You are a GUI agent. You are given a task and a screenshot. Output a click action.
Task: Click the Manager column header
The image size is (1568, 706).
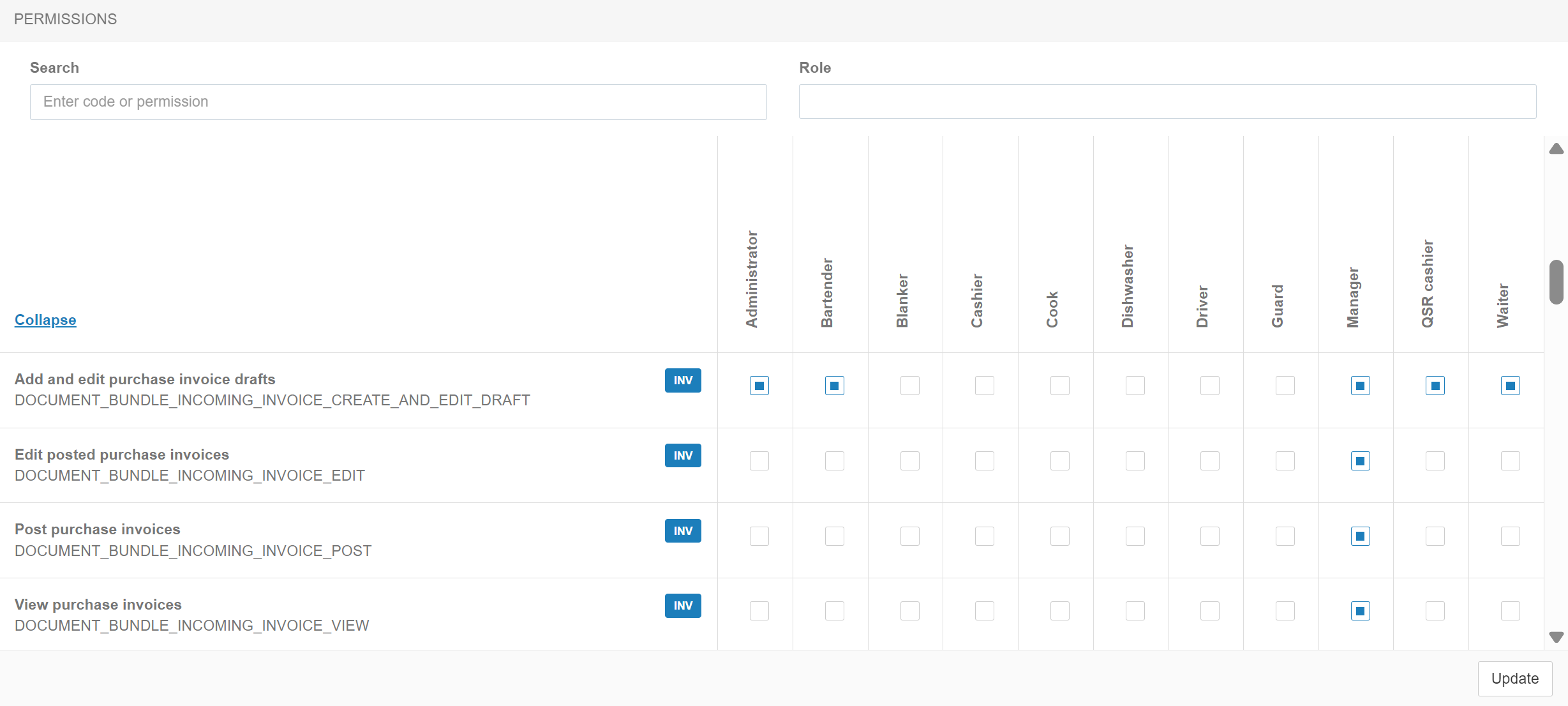tap(1353, 297)
